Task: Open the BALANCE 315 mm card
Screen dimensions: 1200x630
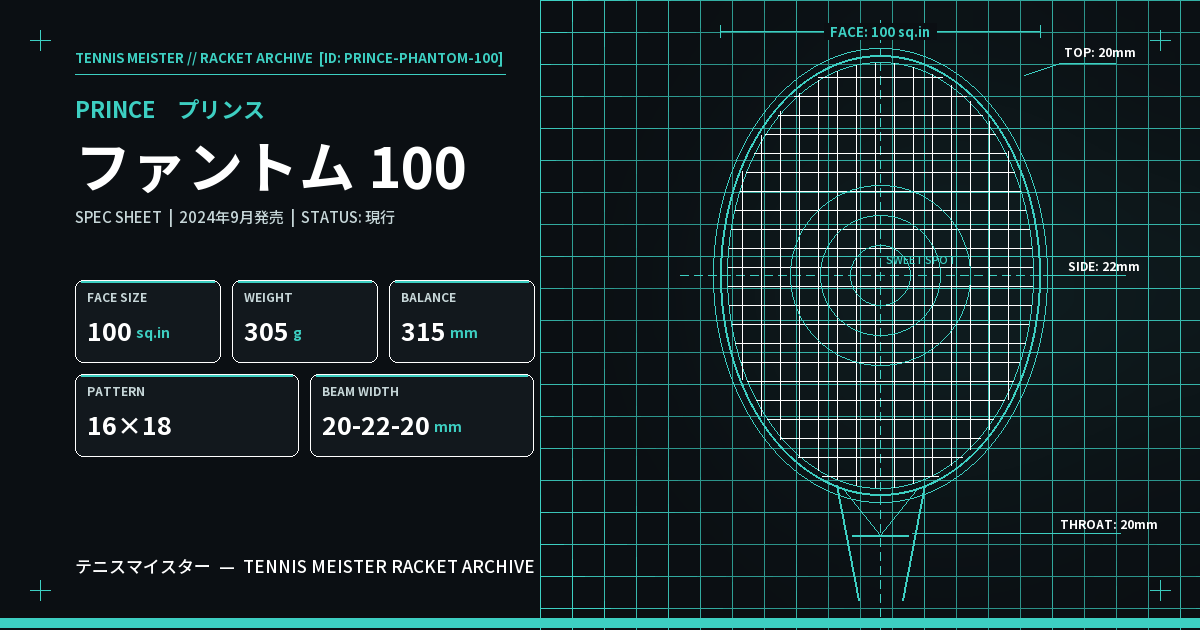Action: click(x=462, y=321)
